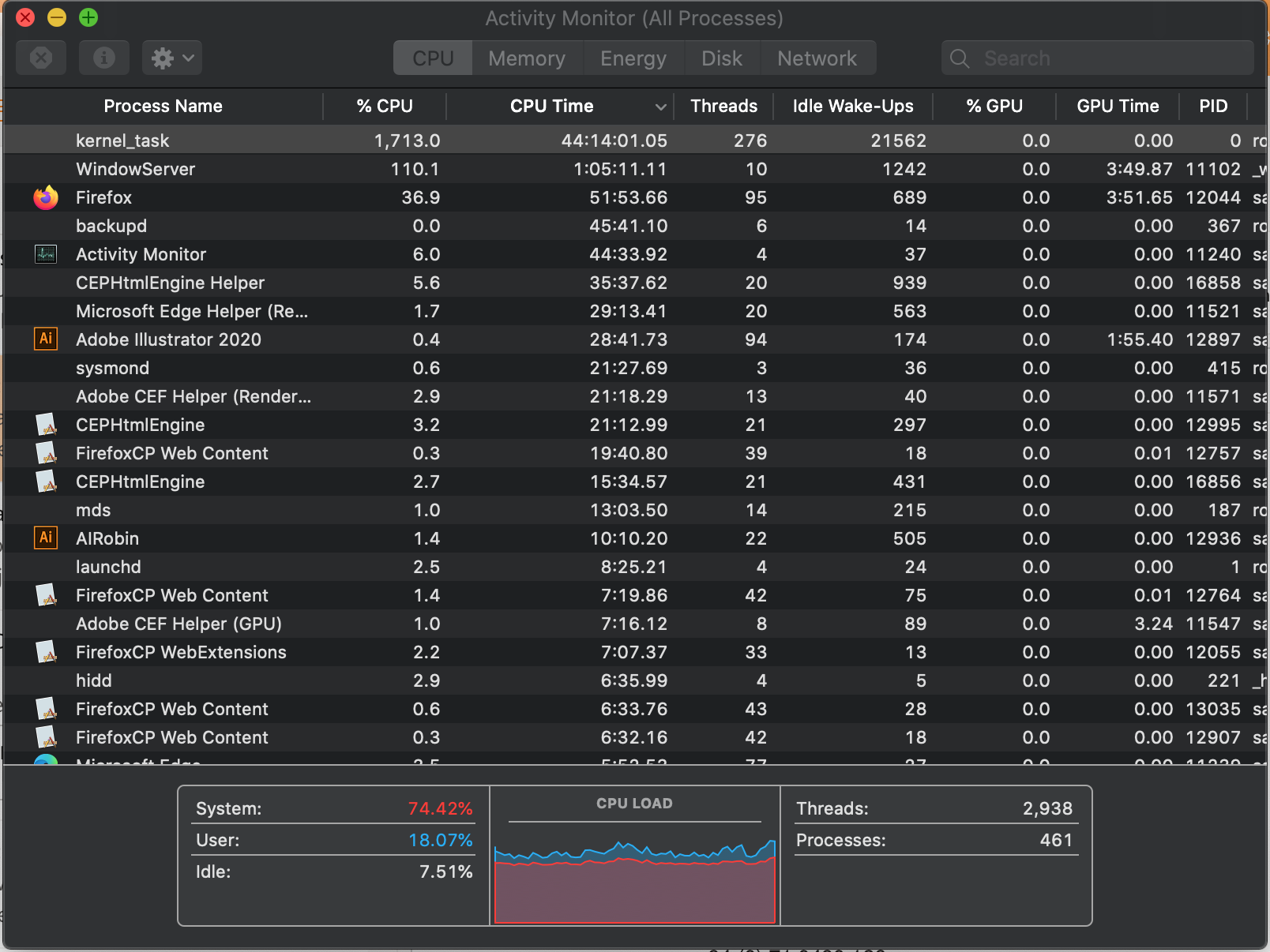Click the User percentage 18.07%

[x=441, y=840]
